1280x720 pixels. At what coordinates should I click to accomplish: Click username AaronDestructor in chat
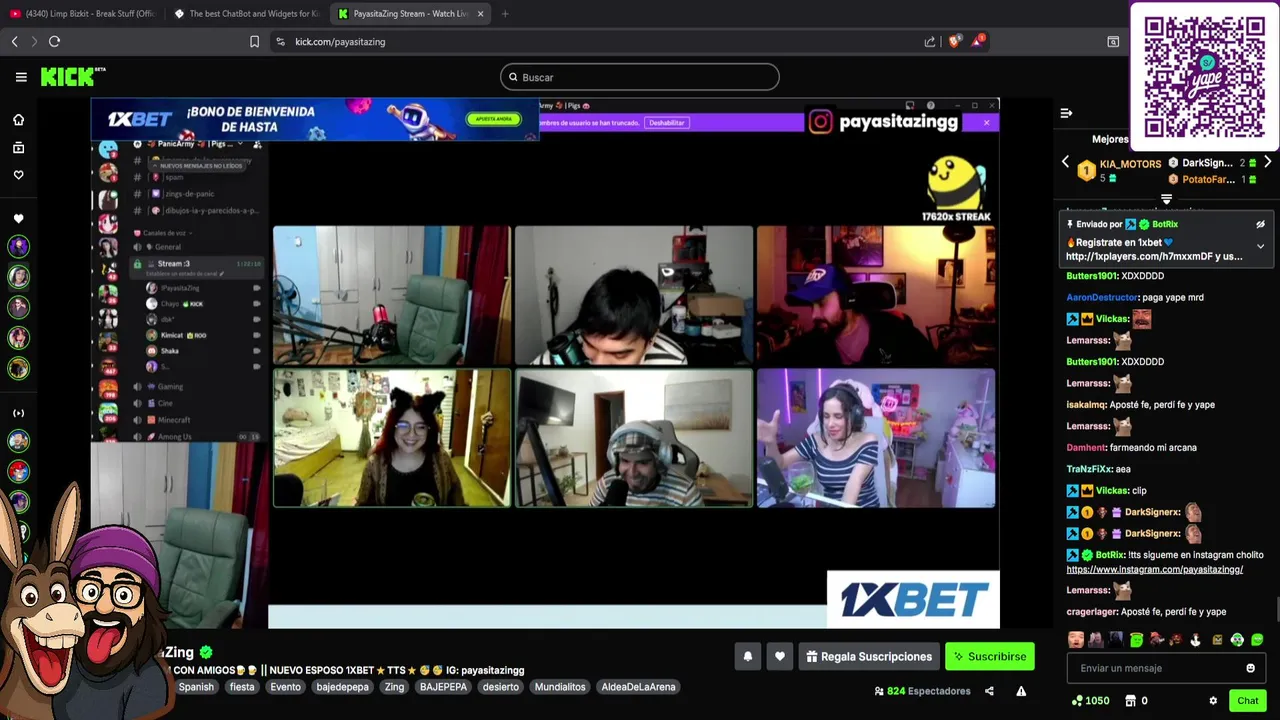[1102, 297]
